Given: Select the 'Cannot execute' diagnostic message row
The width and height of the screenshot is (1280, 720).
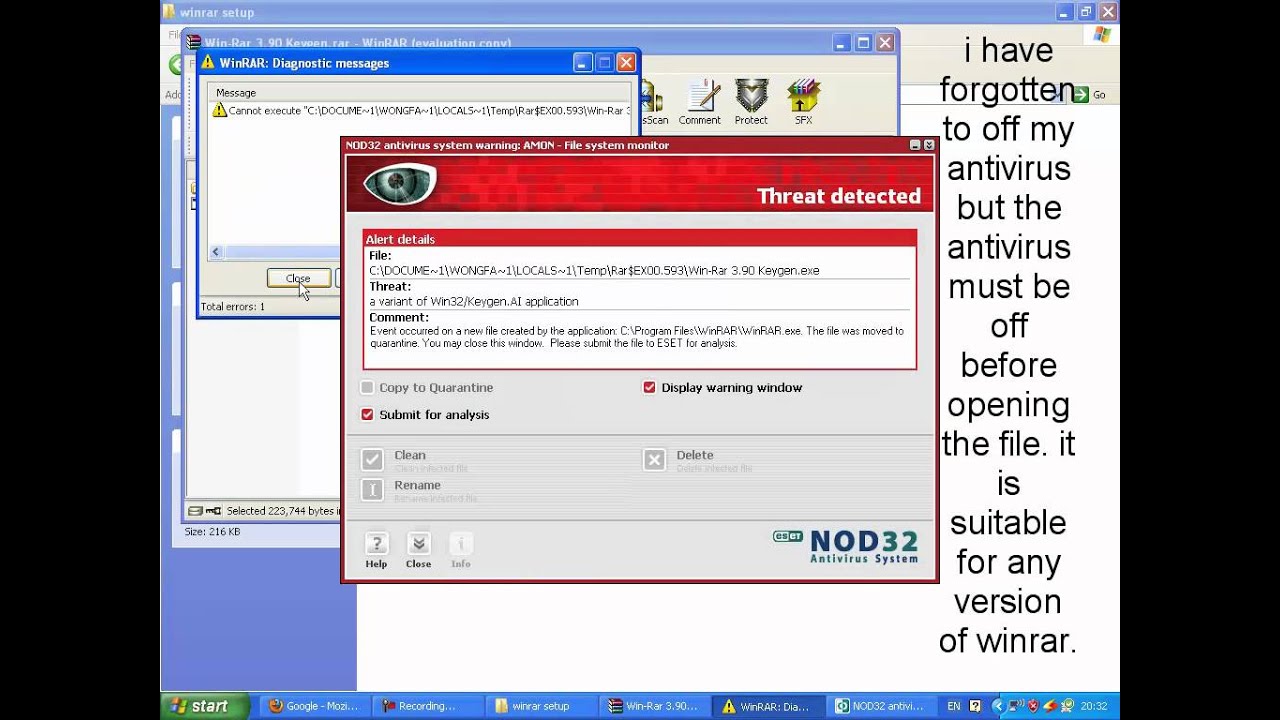Looking at the screenshot, I should click(x=422, y=111).
